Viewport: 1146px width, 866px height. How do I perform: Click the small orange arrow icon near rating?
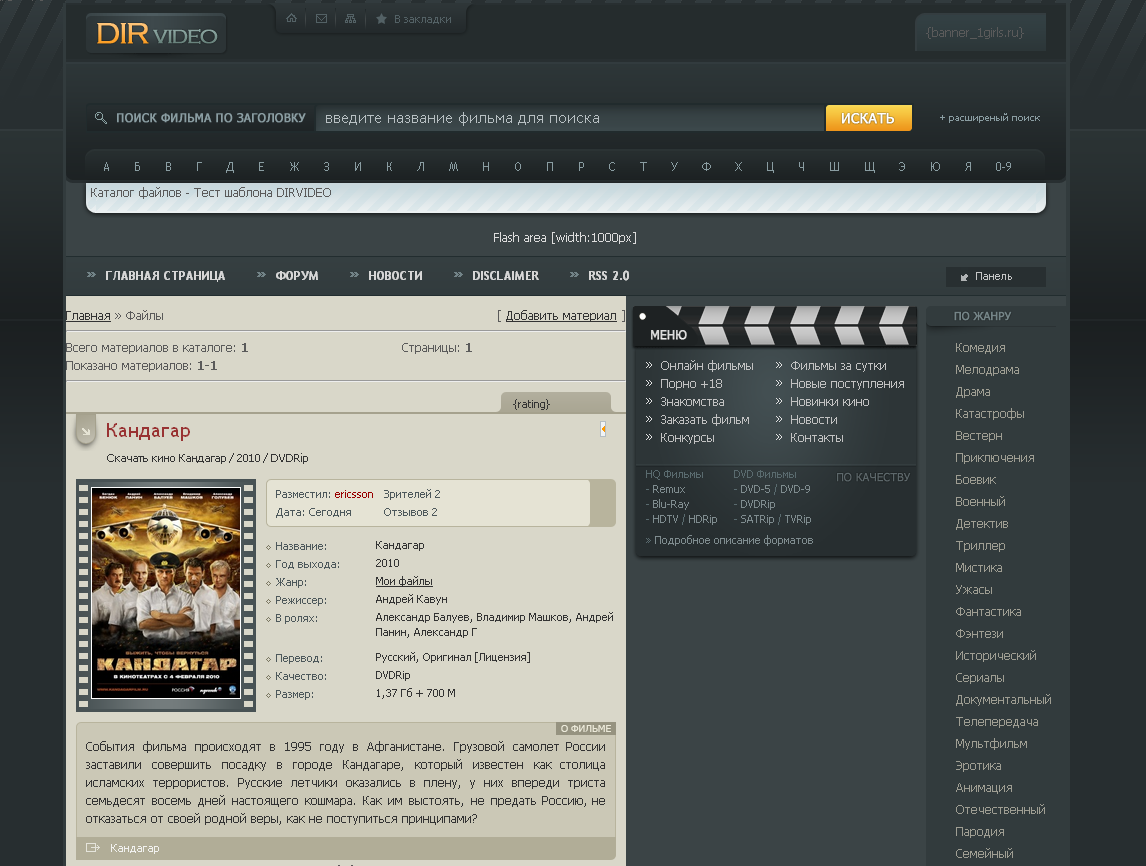(603, 429)
